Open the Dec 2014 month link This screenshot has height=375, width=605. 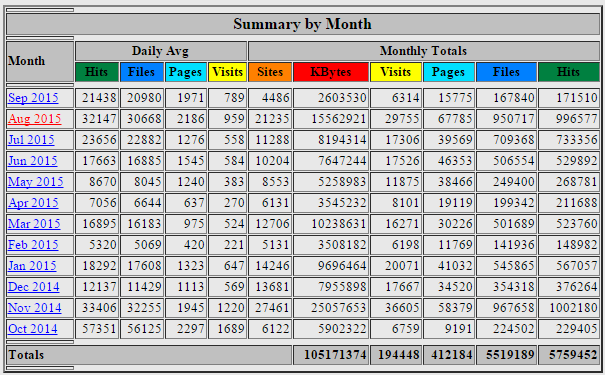tap(34, 287)
